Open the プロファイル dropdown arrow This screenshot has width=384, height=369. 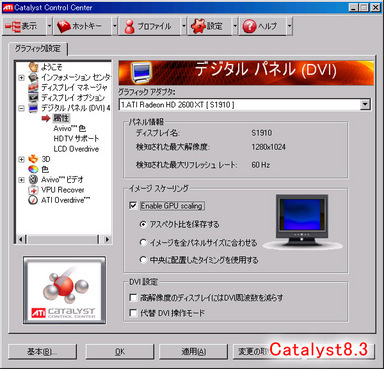(x=184, y=26)
